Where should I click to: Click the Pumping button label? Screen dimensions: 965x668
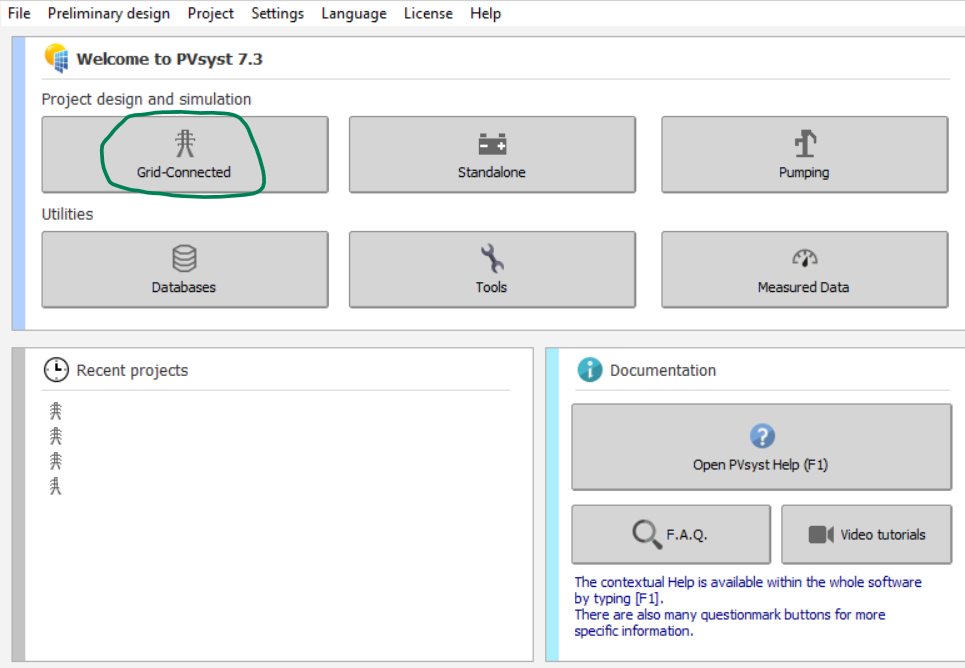[804, 173]
